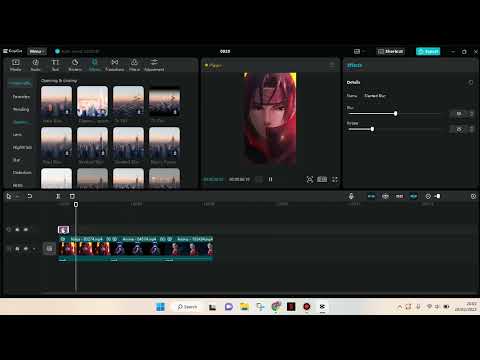Open the Transitions tab
480x360 pixels.
pos(115,65)
